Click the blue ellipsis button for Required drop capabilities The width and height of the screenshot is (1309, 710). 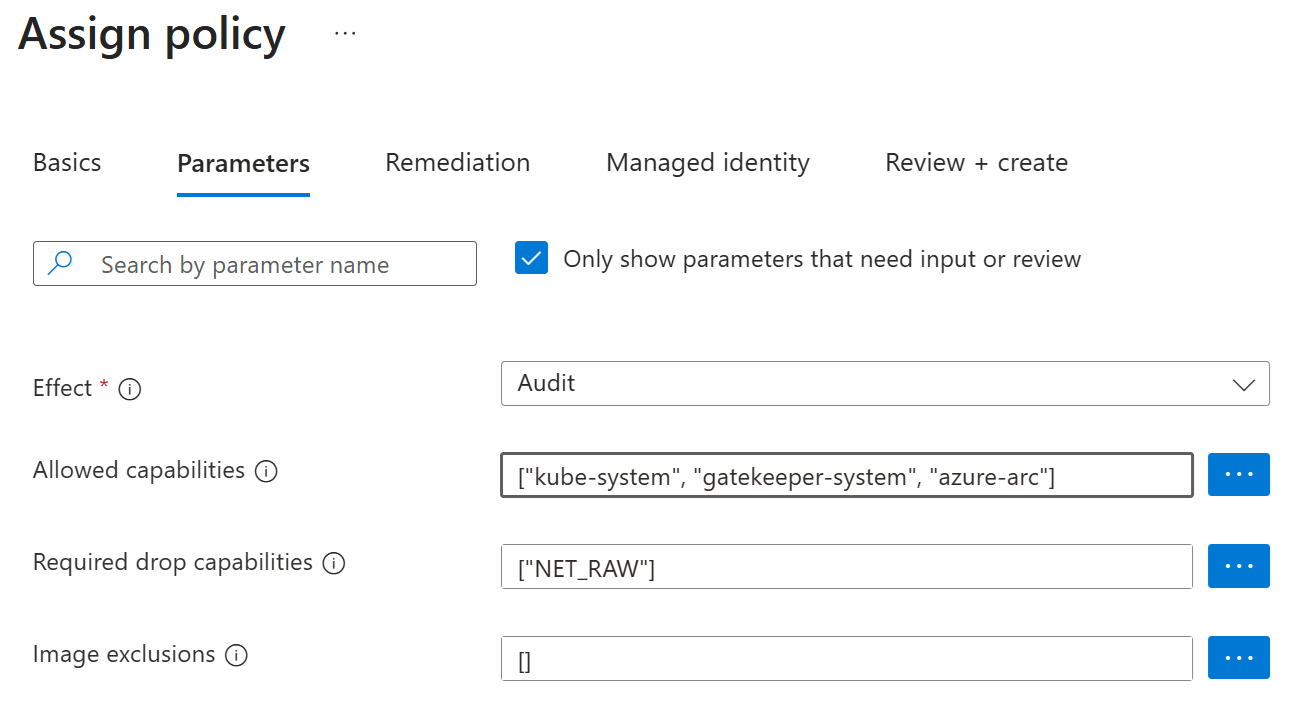[1239, 566]
